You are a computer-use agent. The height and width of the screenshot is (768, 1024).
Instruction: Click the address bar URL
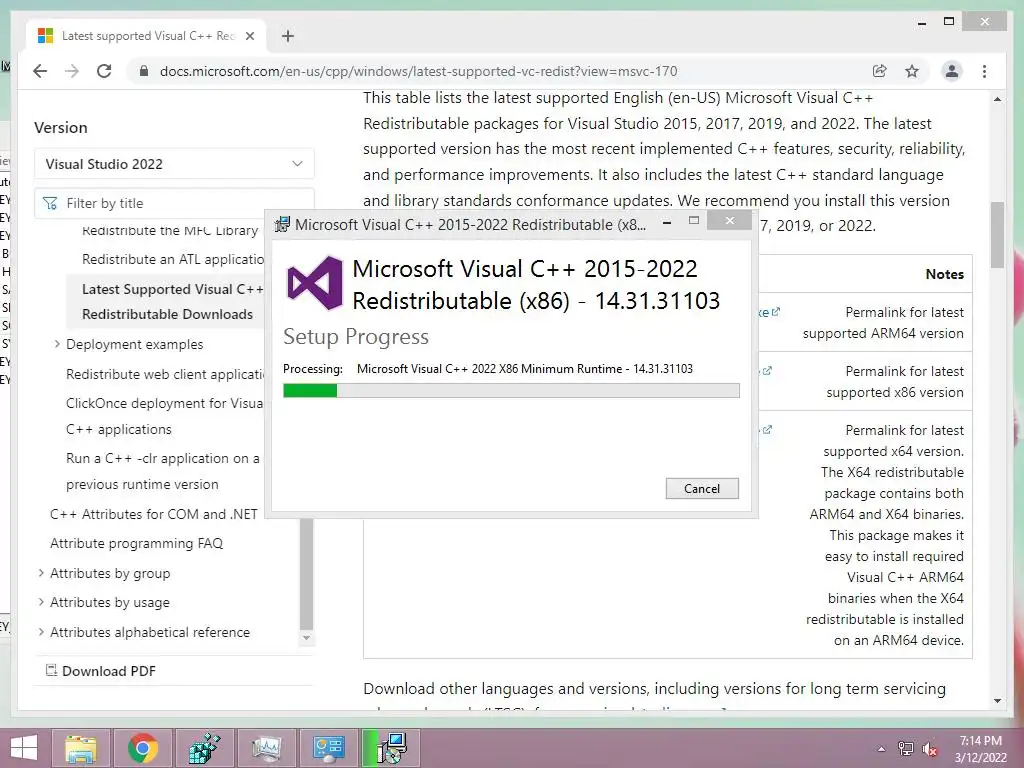pos(418,71)
